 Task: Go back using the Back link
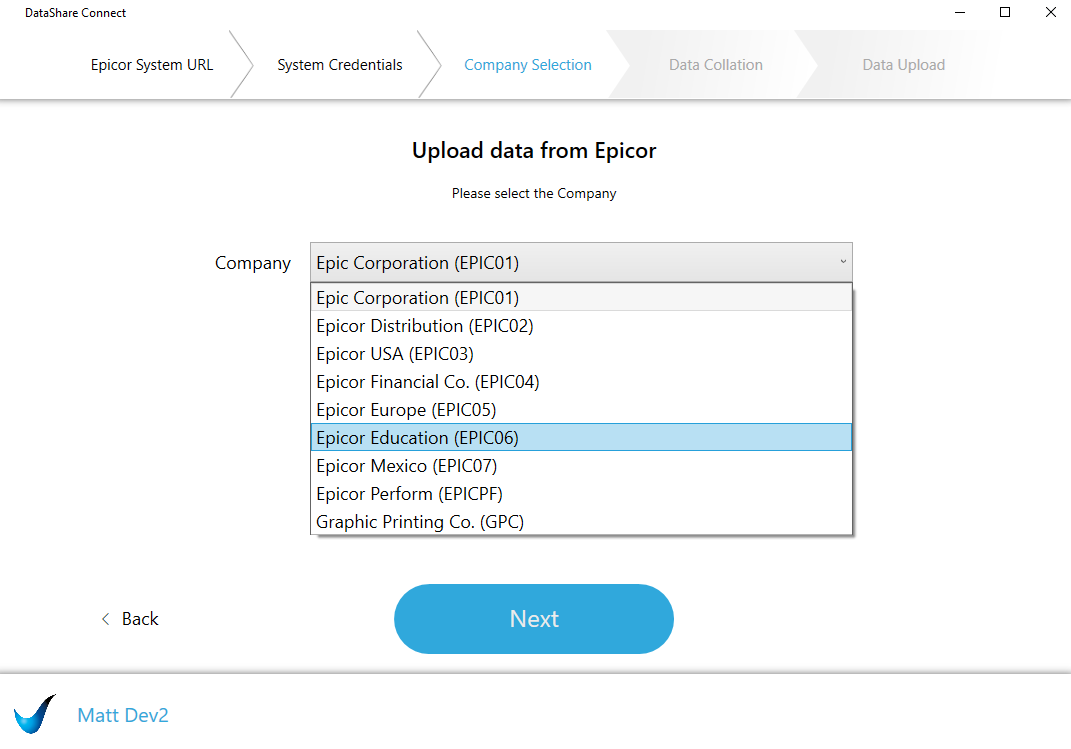(130, 619)
